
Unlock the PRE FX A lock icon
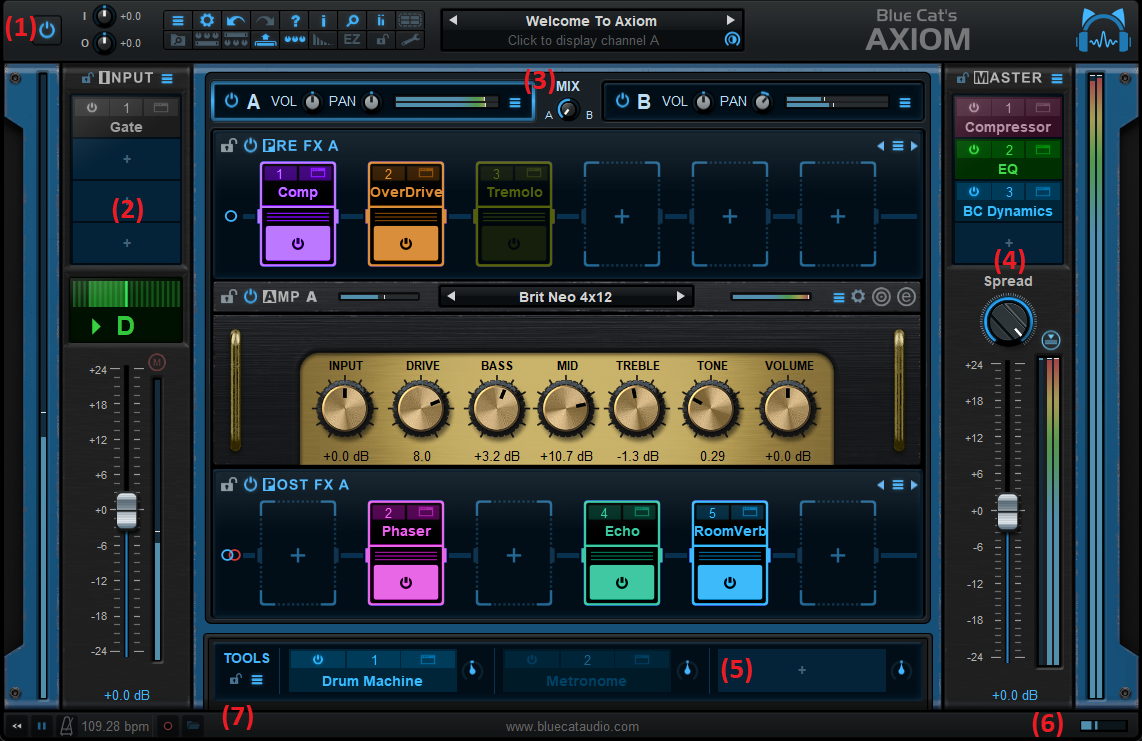coord(229,146)
